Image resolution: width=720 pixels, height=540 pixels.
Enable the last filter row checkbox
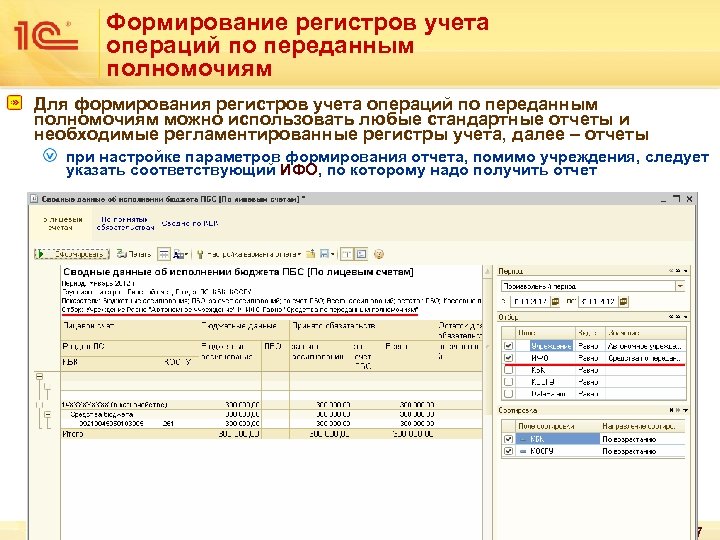point(508,394)
